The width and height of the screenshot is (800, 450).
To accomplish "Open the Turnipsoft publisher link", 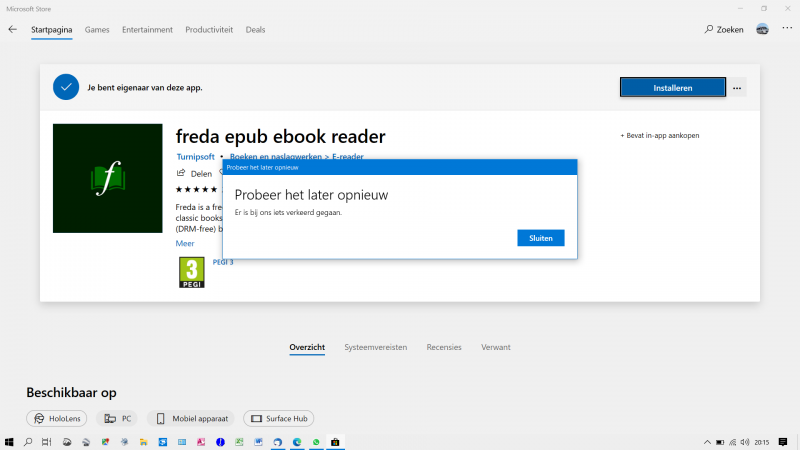I will pyautogui.click(x=195, y=157).
